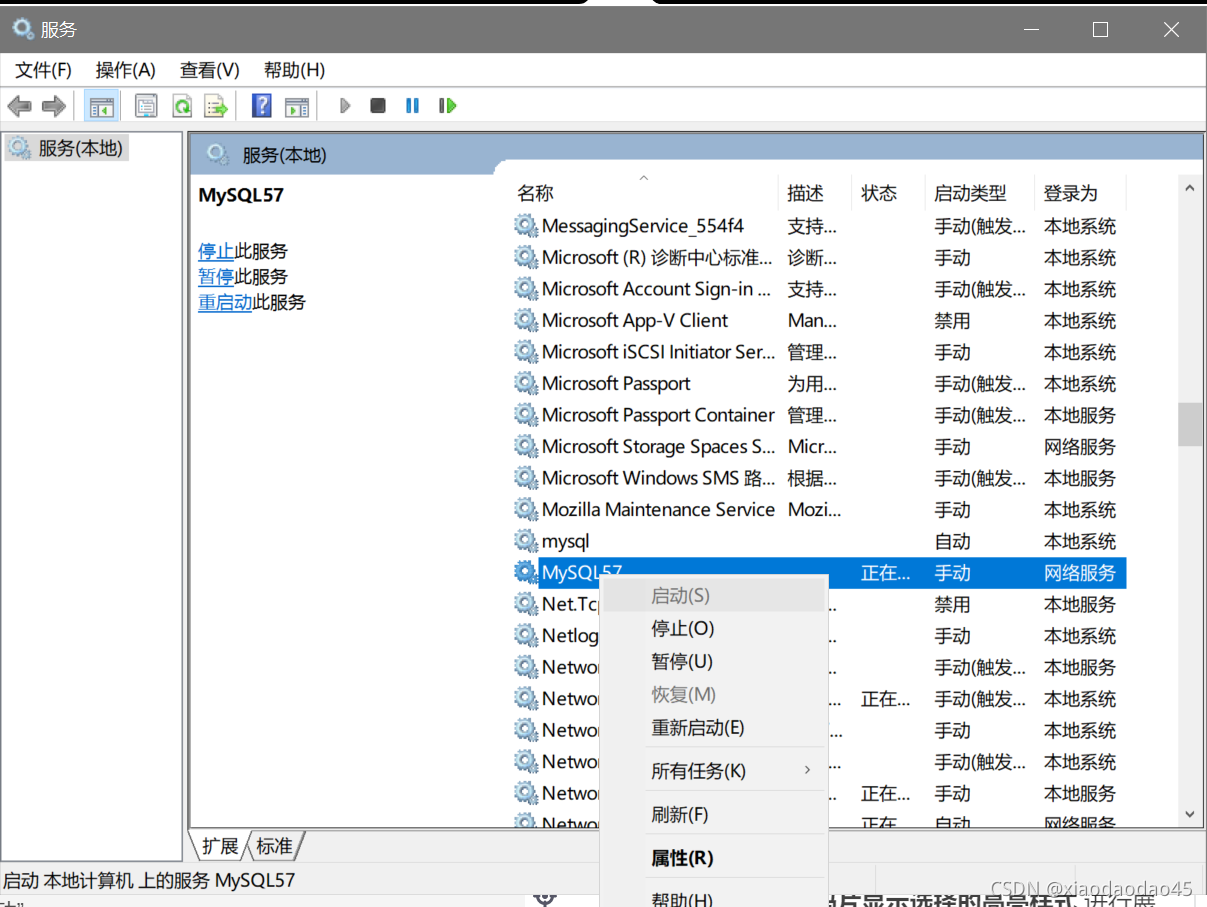Open the 操作(A) menu
Screen dimensions: 1207x907
coord(126,70)
